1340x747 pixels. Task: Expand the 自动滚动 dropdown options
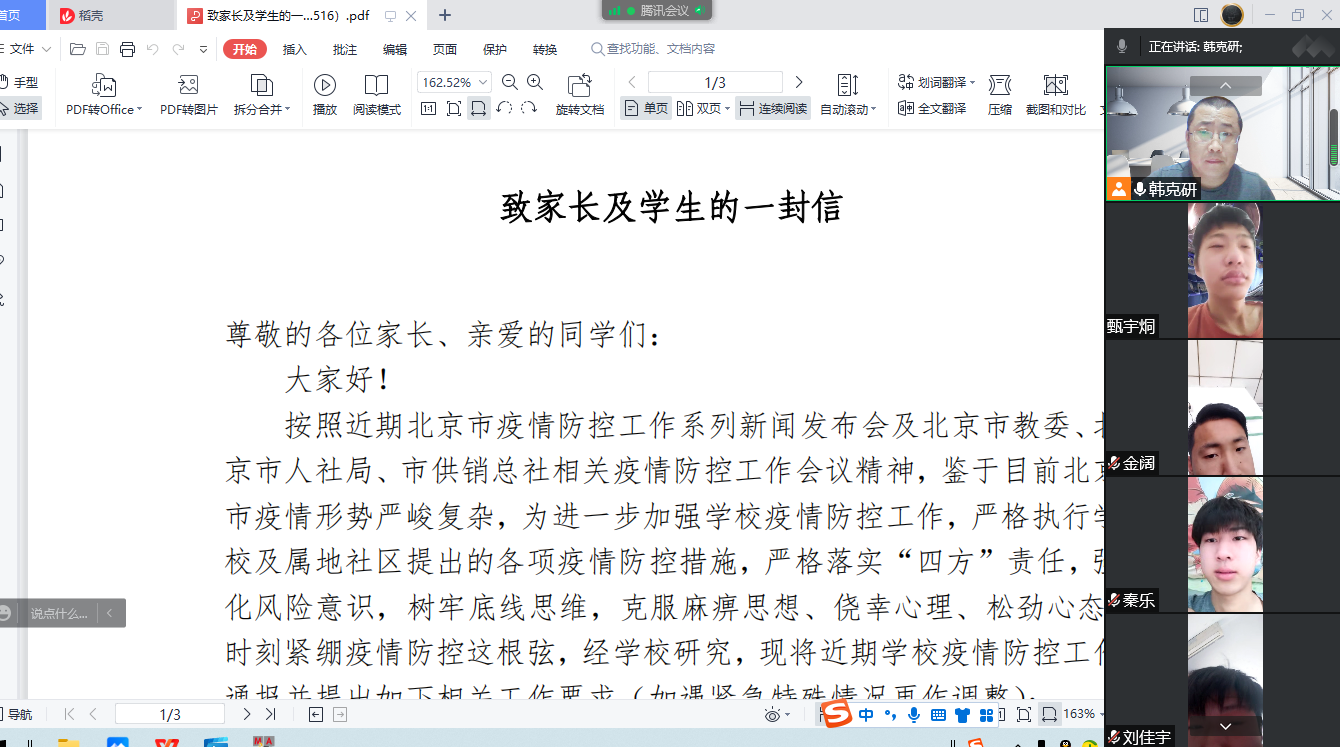click(x=873, y=110)
